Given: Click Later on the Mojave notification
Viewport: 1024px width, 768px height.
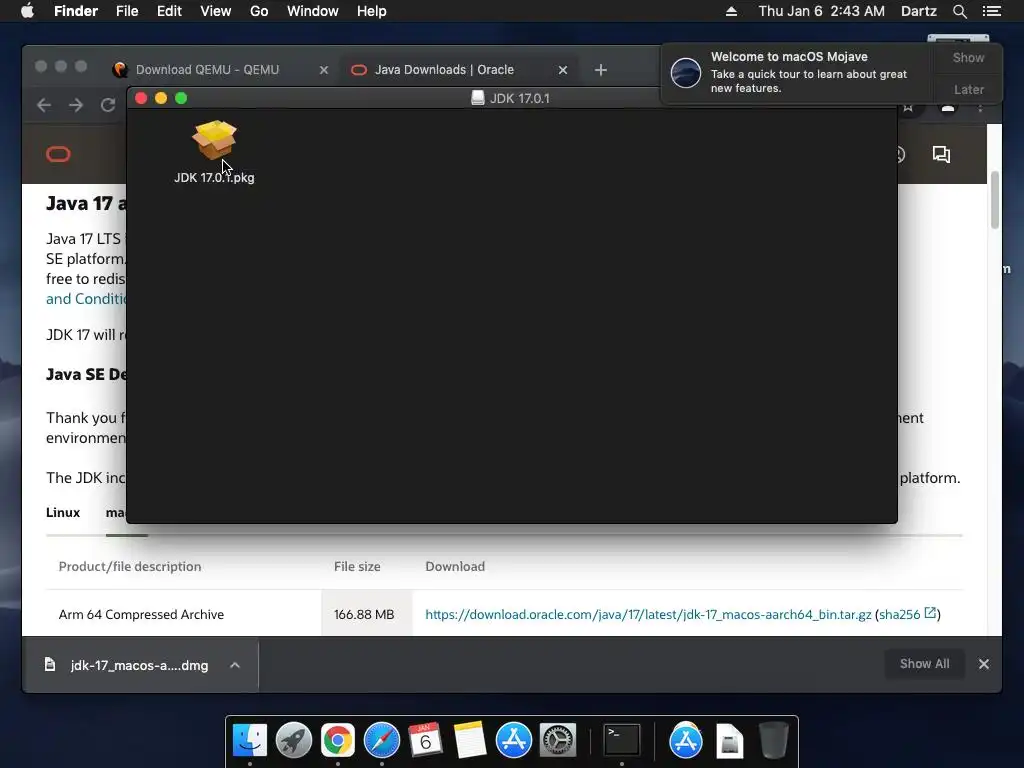Looking at the screenshot, I should 968,89.
